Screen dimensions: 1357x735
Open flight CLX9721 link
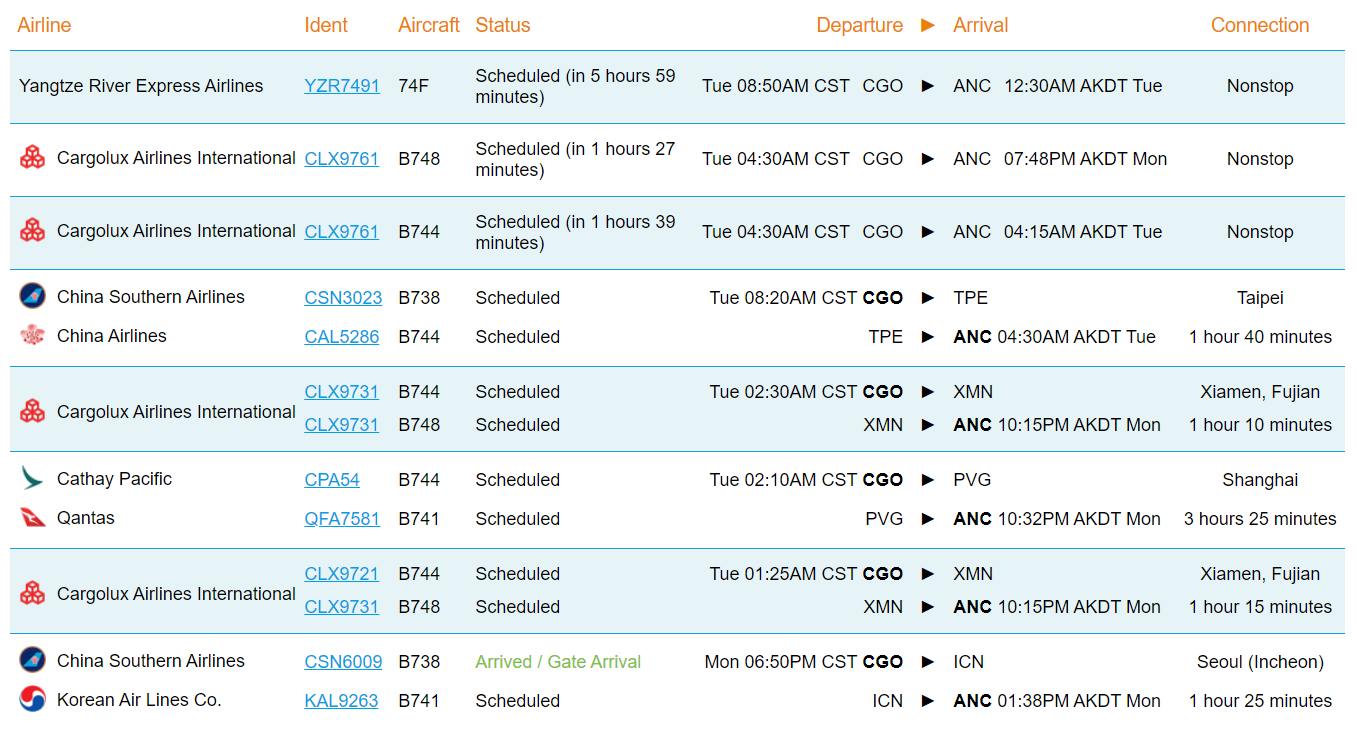click(x=341, y=574)
